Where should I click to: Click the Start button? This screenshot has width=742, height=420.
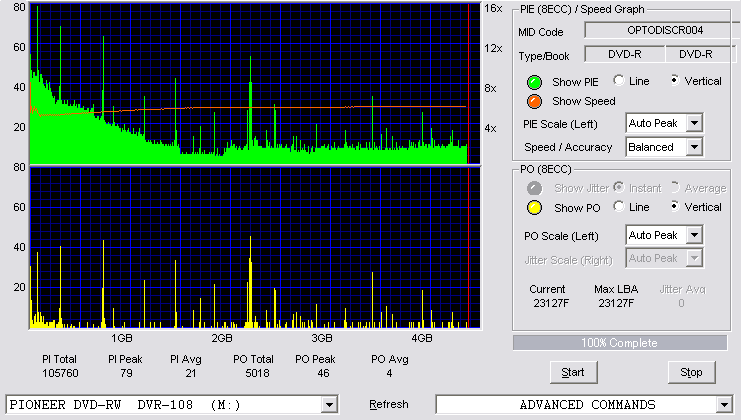coord(574,373)
